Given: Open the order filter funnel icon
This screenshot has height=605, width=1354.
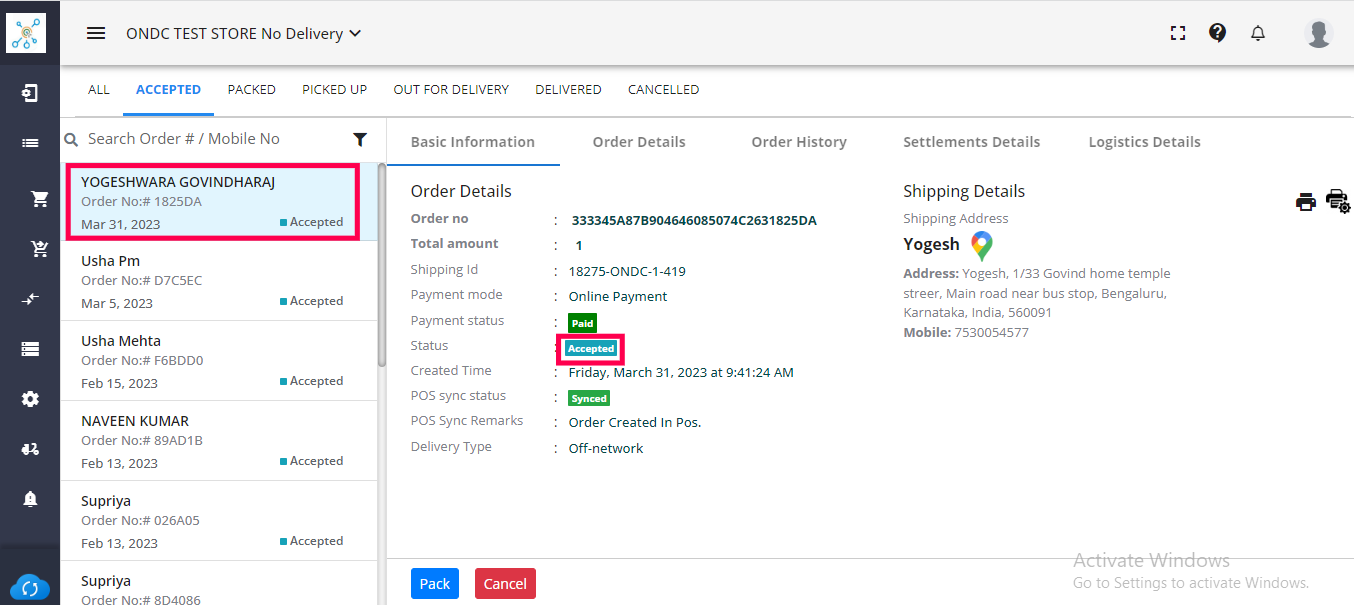Looking at the screenshot, I should tap(360, 140).
